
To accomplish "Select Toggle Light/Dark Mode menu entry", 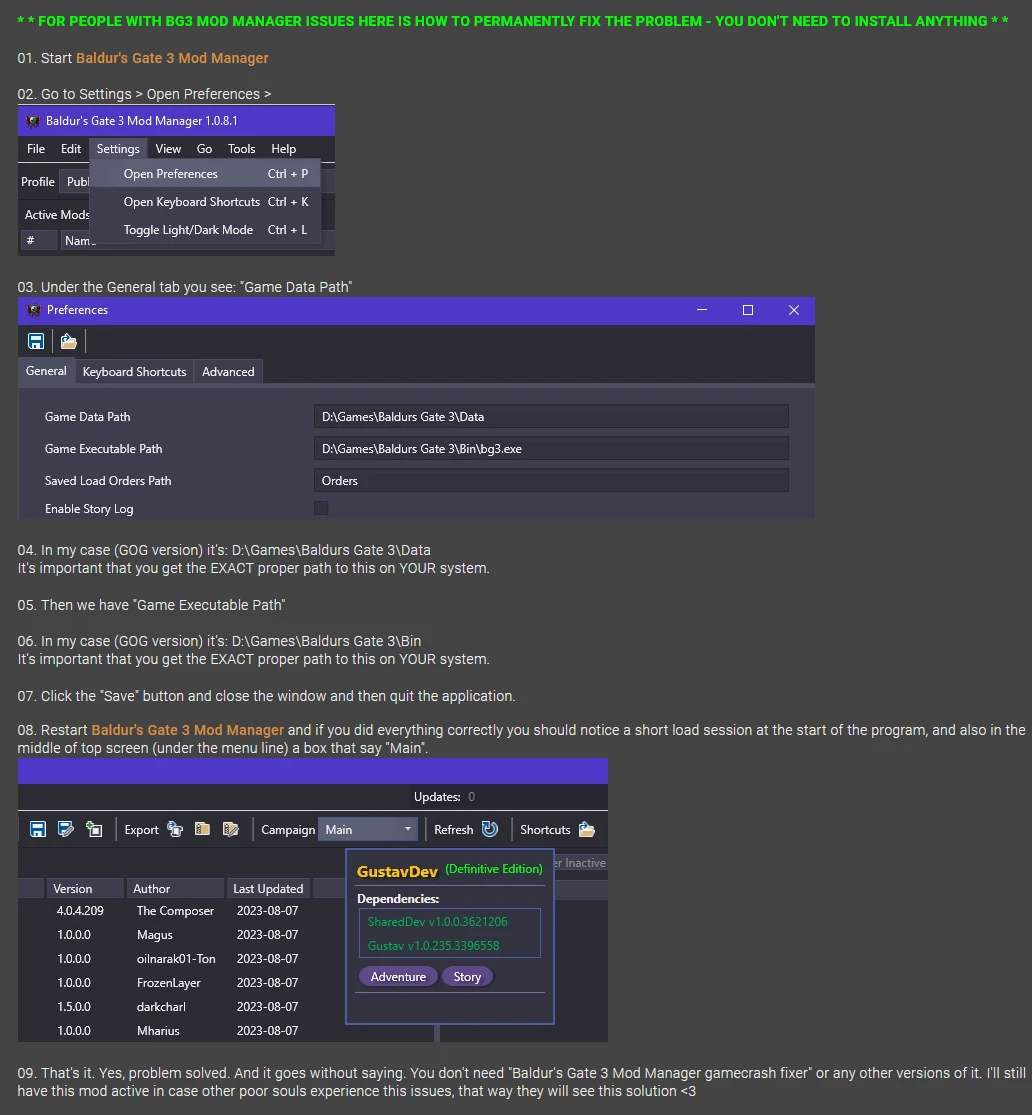I will click(188, 230).
